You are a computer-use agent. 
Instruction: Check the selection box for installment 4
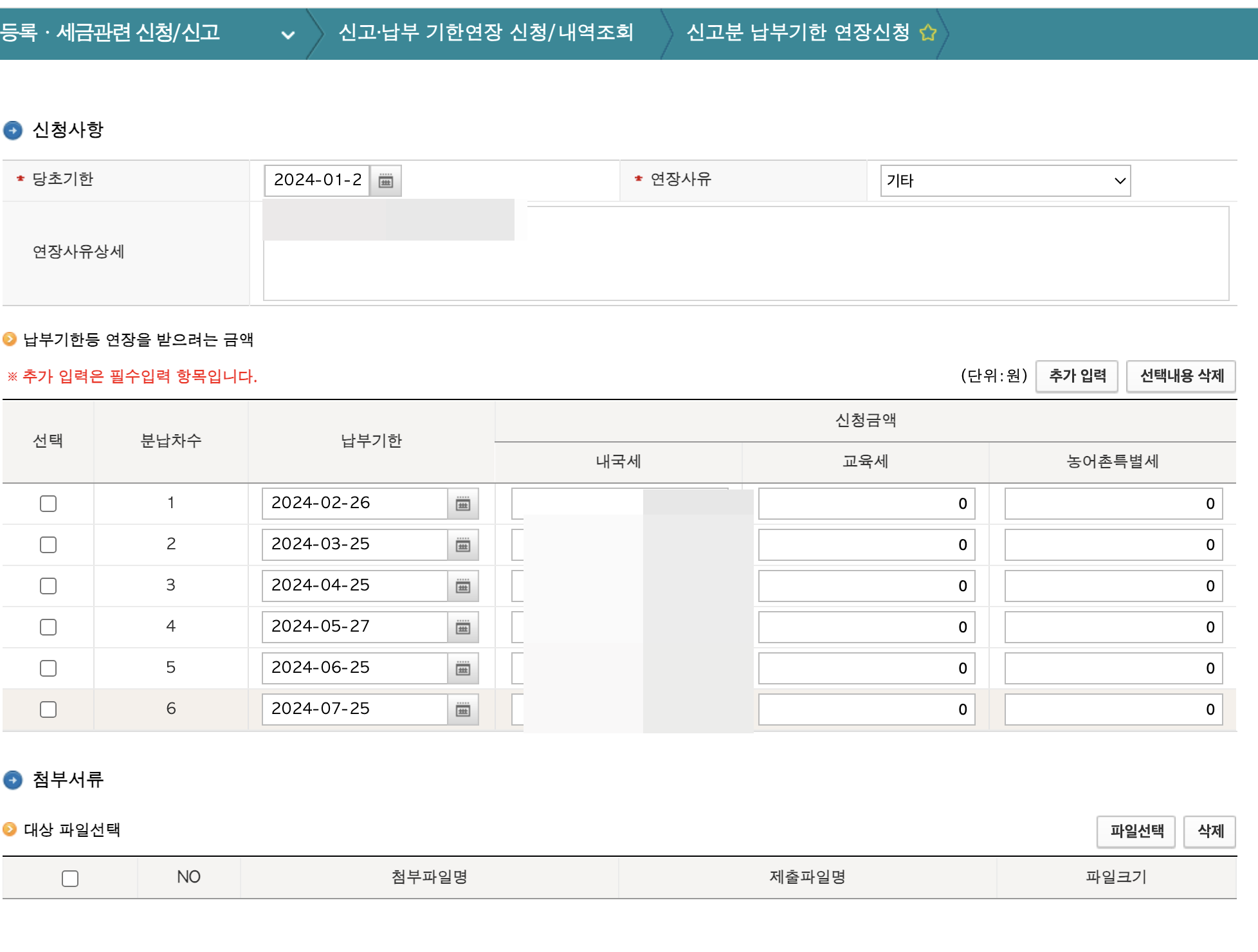48,627
